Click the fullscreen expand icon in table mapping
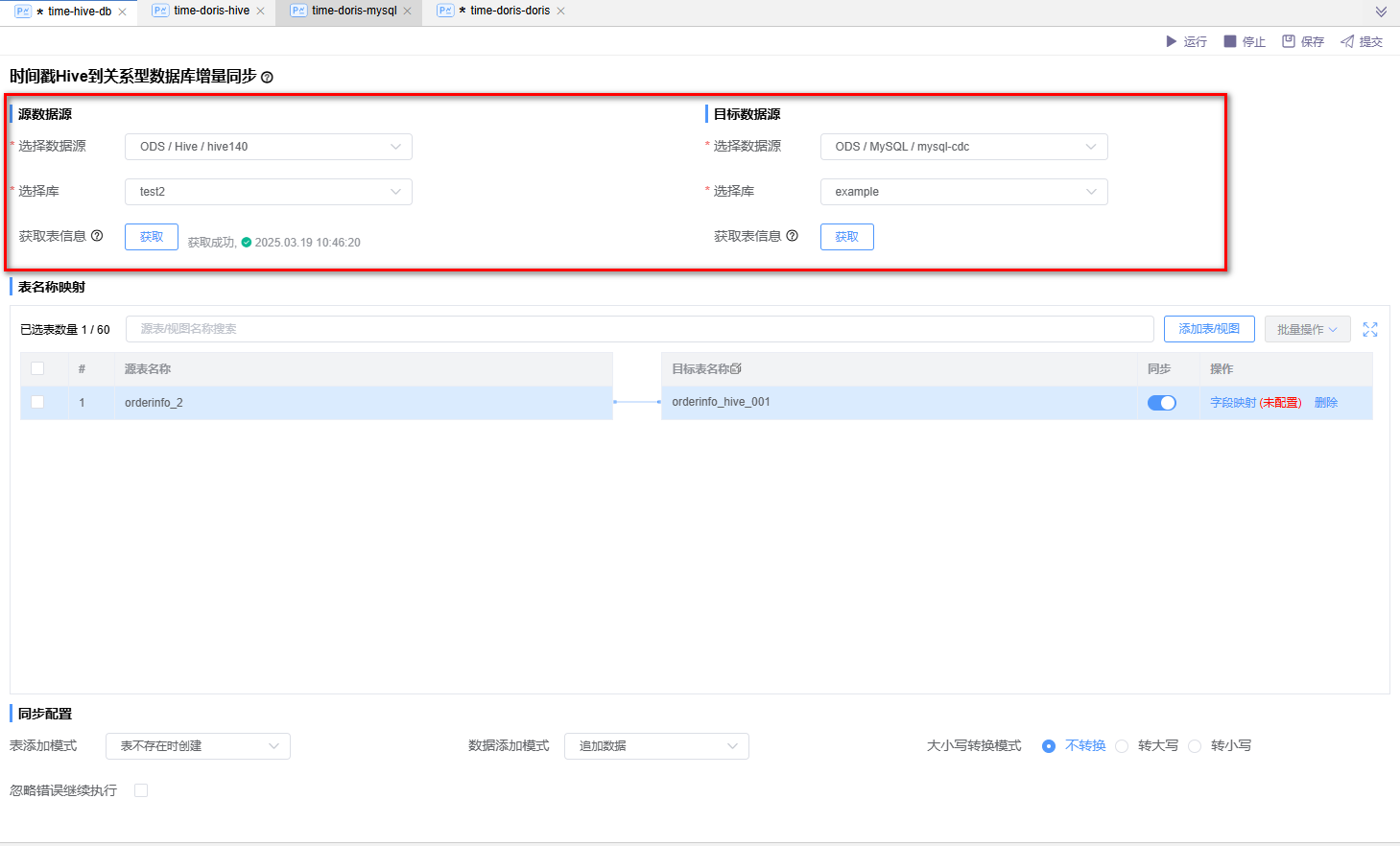Viewport: 1400px width, 846px height. (x=1370, y=329)
